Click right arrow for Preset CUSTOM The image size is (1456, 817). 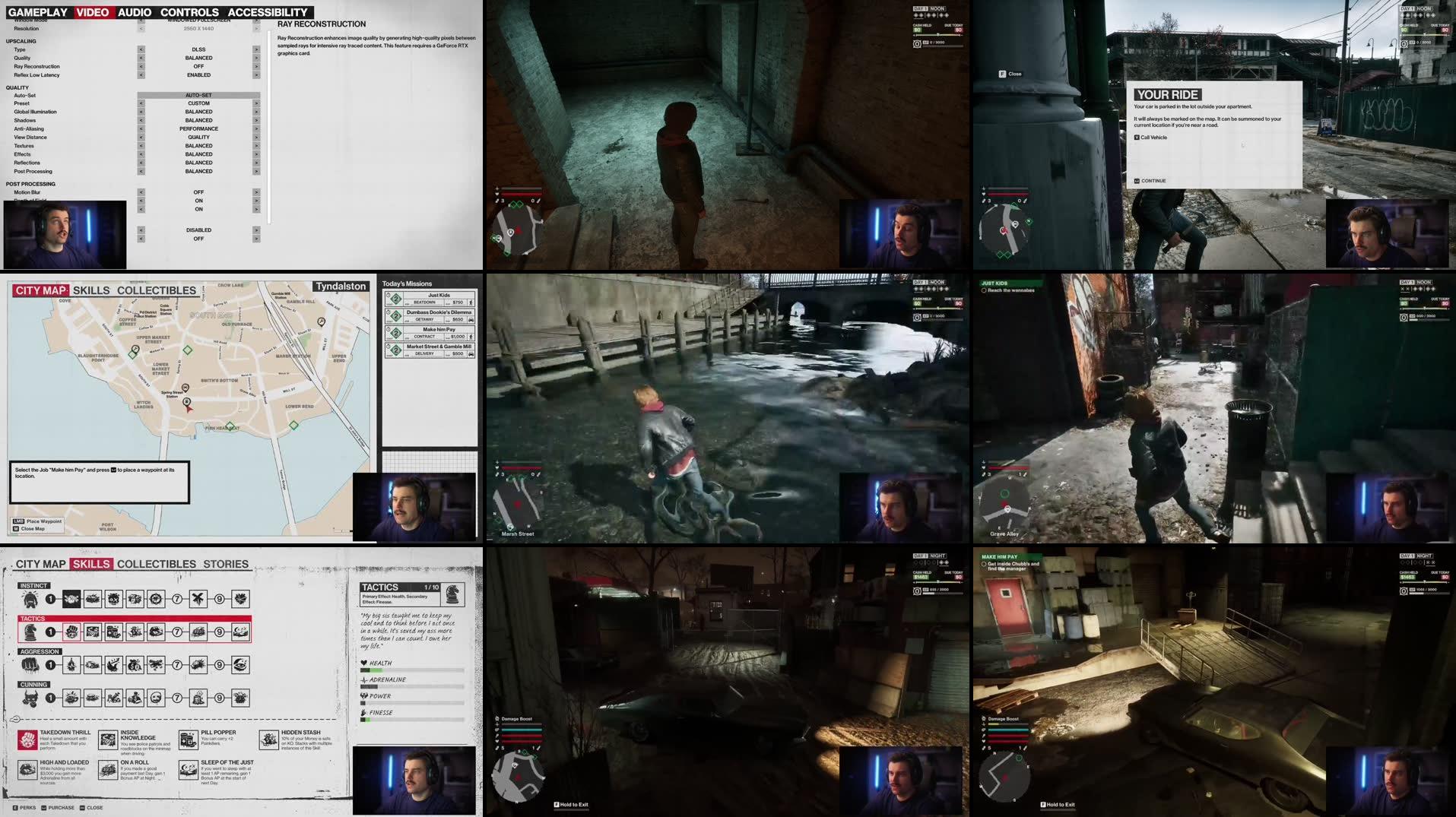point(256,103)
